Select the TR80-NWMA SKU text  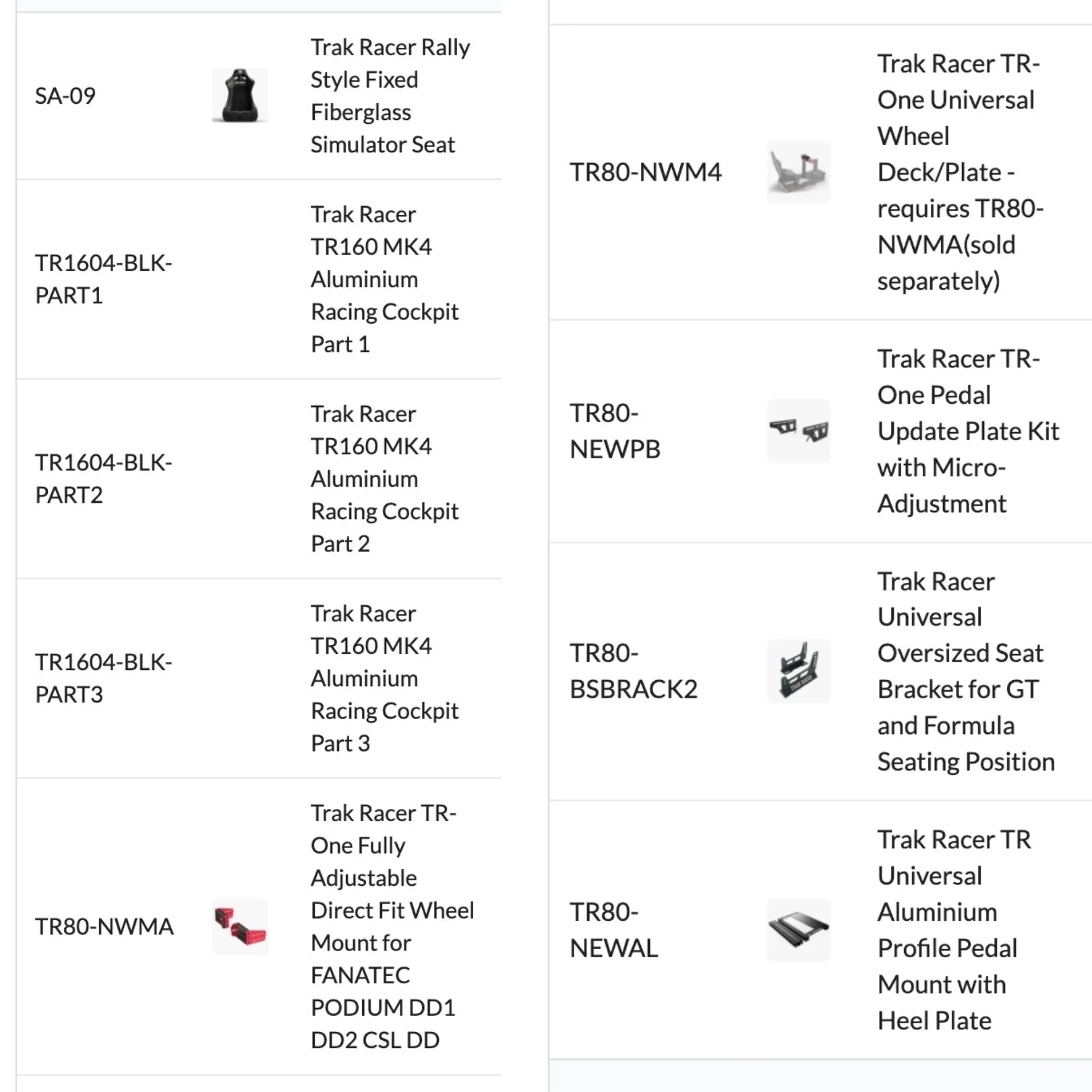coord(104,926)
